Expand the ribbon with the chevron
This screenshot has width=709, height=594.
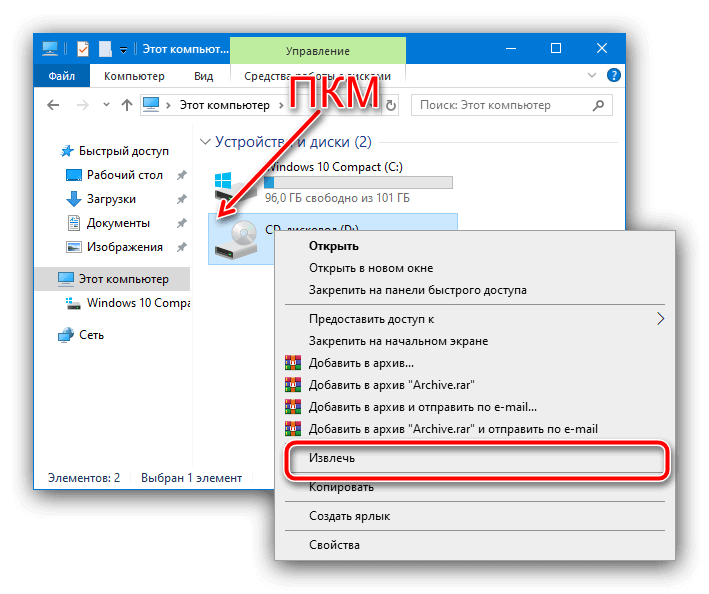[591, 75]
